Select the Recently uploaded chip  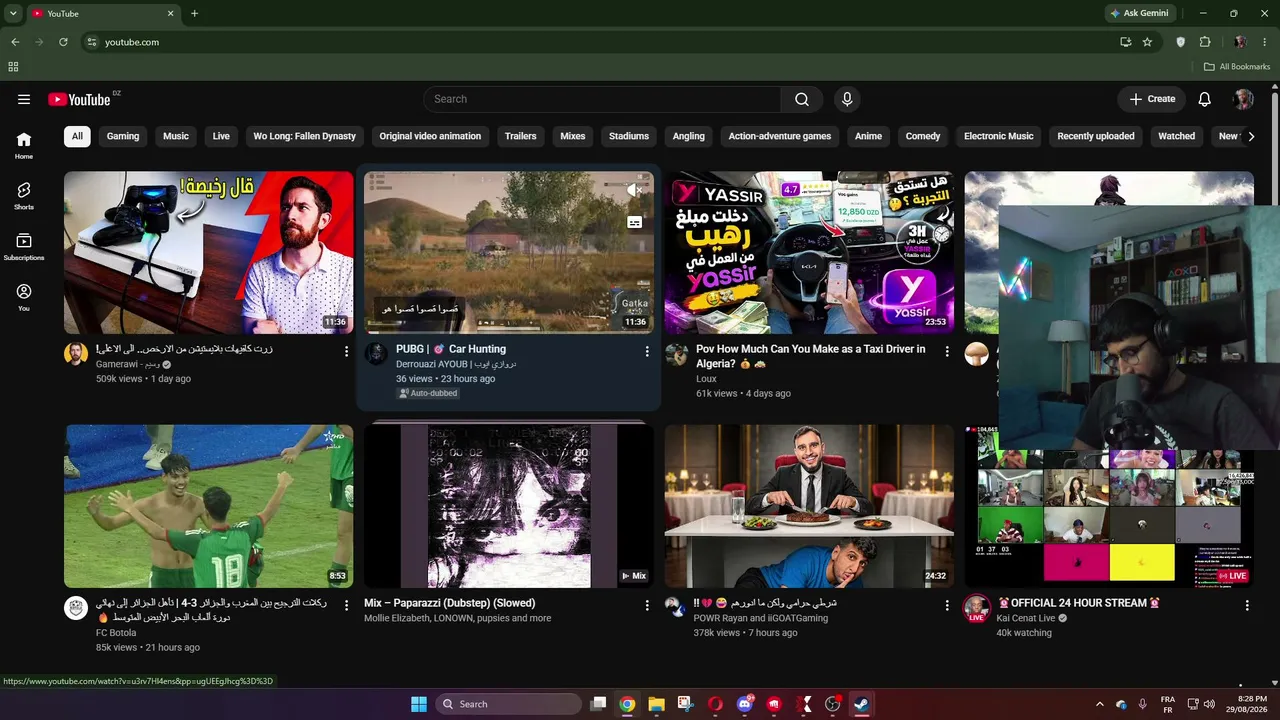pyautogui.click(x=1096, y=136)
